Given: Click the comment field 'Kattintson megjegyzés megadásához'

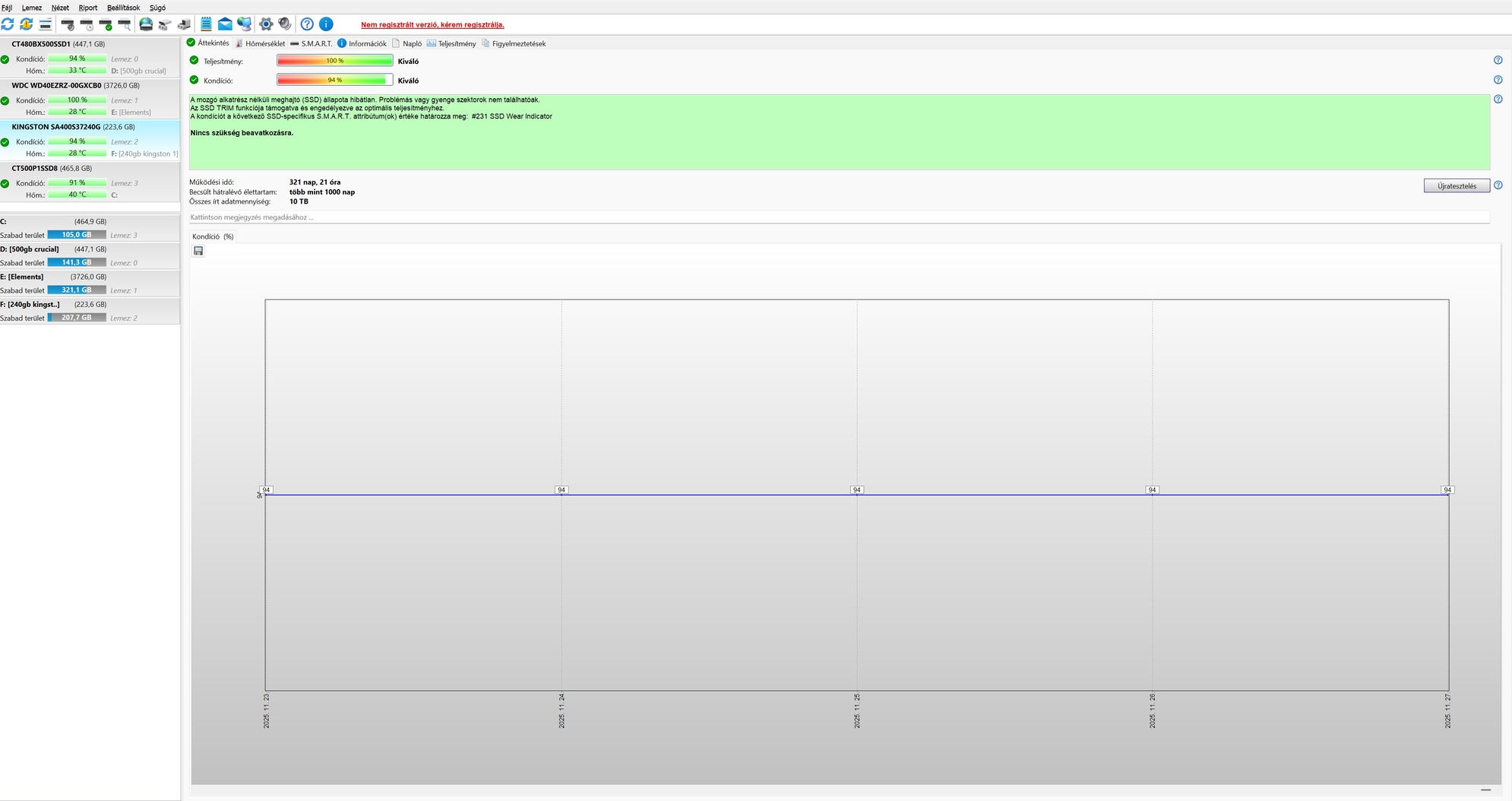Looking at the screenshot, I should [x=839, y=217].
